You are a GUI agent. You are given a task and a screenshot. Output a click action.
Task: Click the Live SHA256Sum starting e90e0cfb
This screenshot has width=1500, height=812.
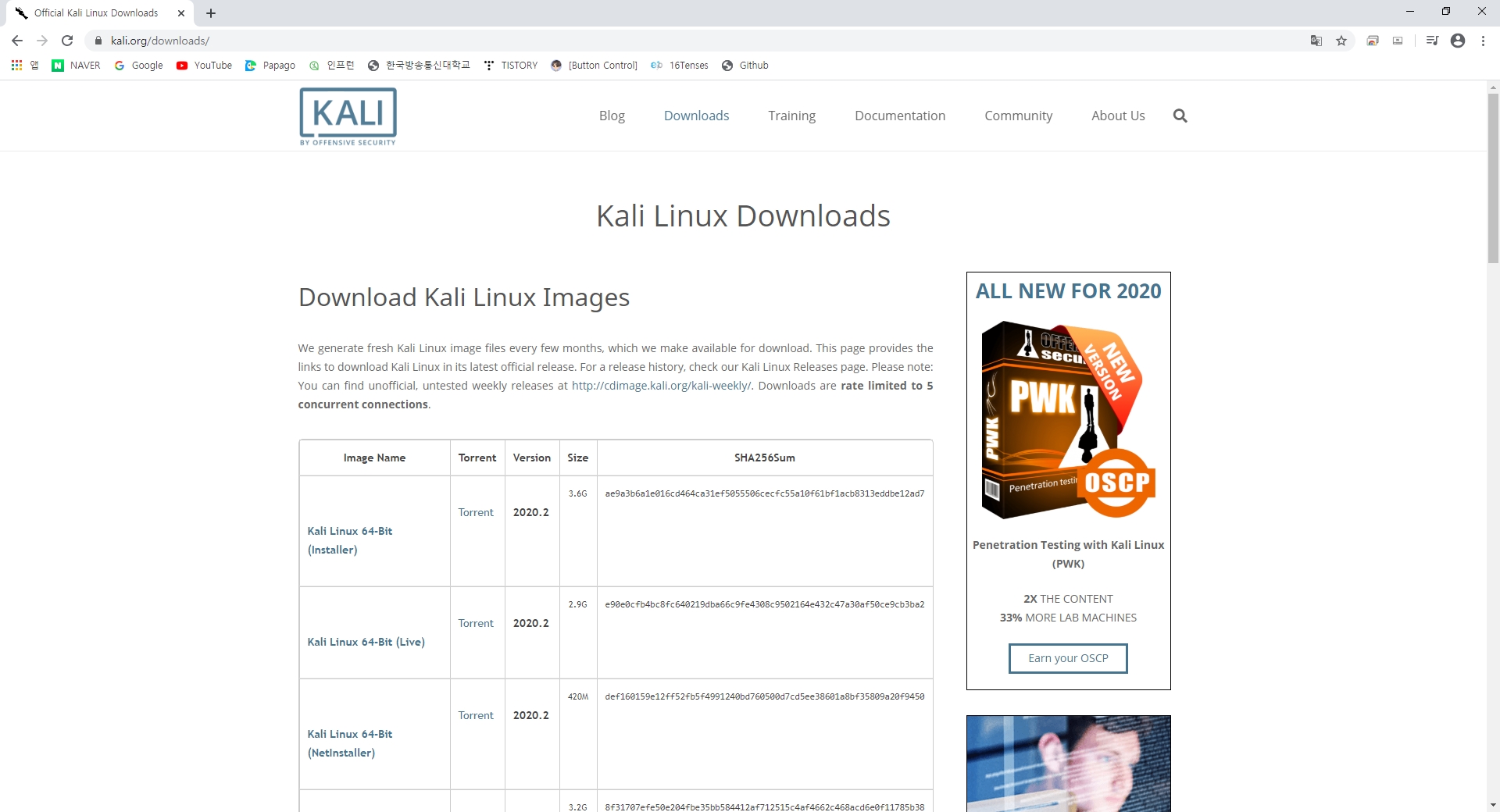[764, 604]
